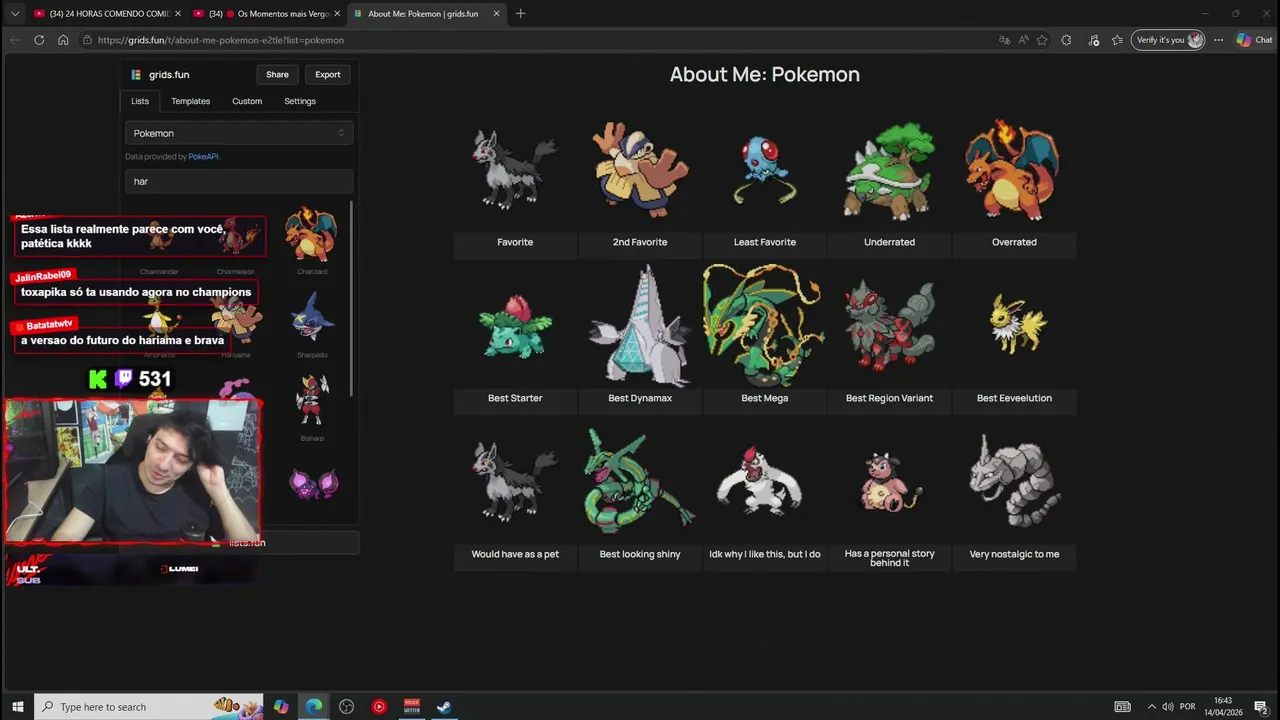This screenshot has height=720, width=1280.
Task: Click the Favorite slot Mightyena sprite
Action: click(515, 170)
